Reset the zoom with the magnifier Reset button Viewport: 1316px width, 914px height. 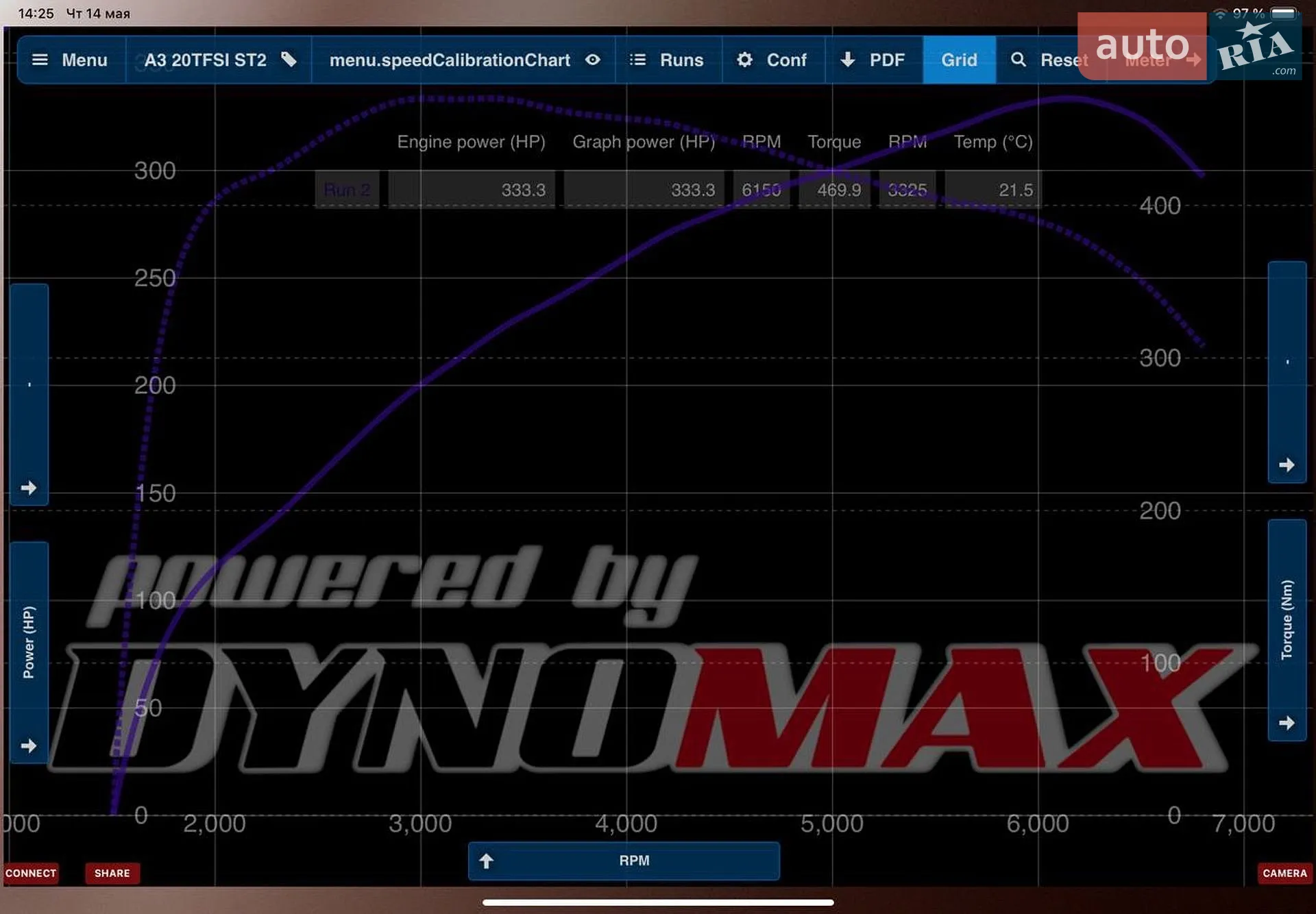1050,60
